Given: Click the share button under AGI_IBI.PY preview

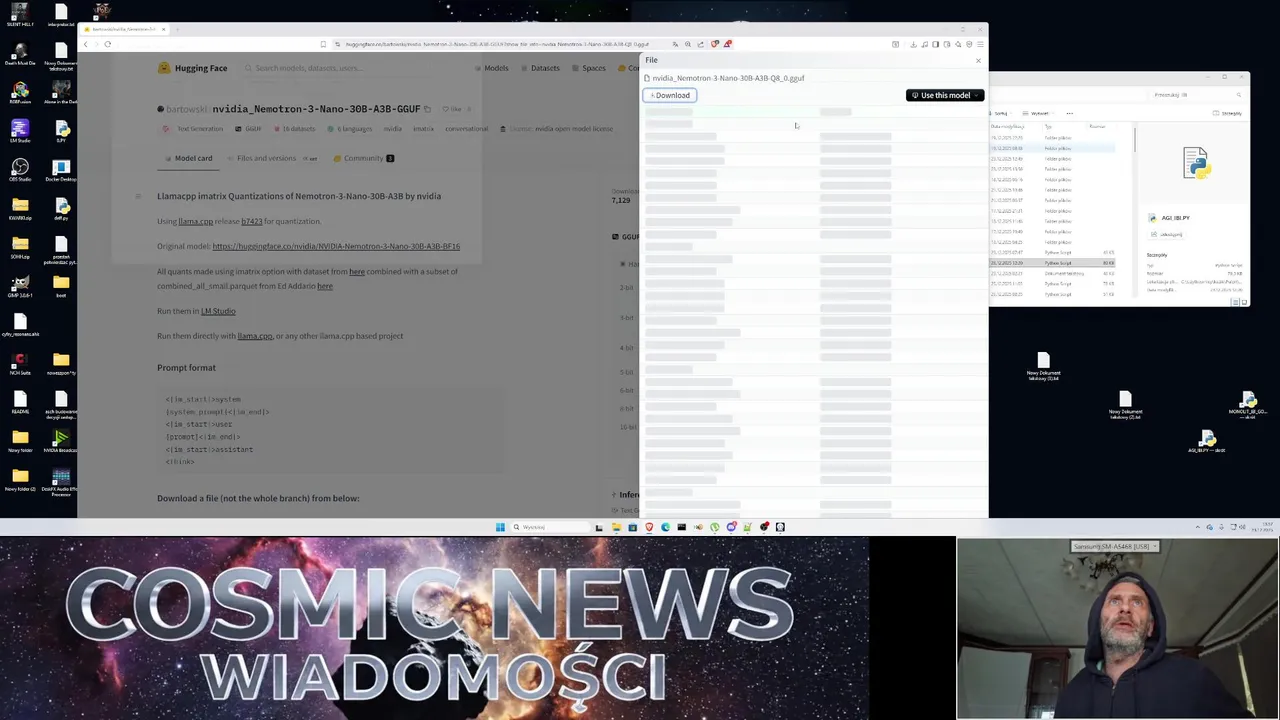Looking at the screenshot, I should [1167, 234].
